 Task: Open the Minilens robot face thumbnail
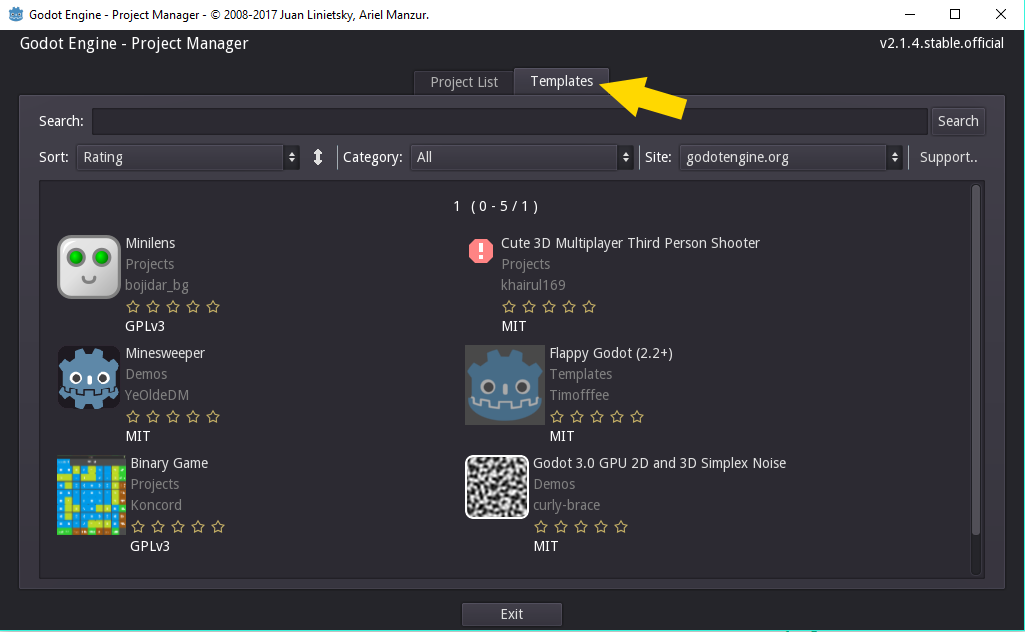coord(89,267)
